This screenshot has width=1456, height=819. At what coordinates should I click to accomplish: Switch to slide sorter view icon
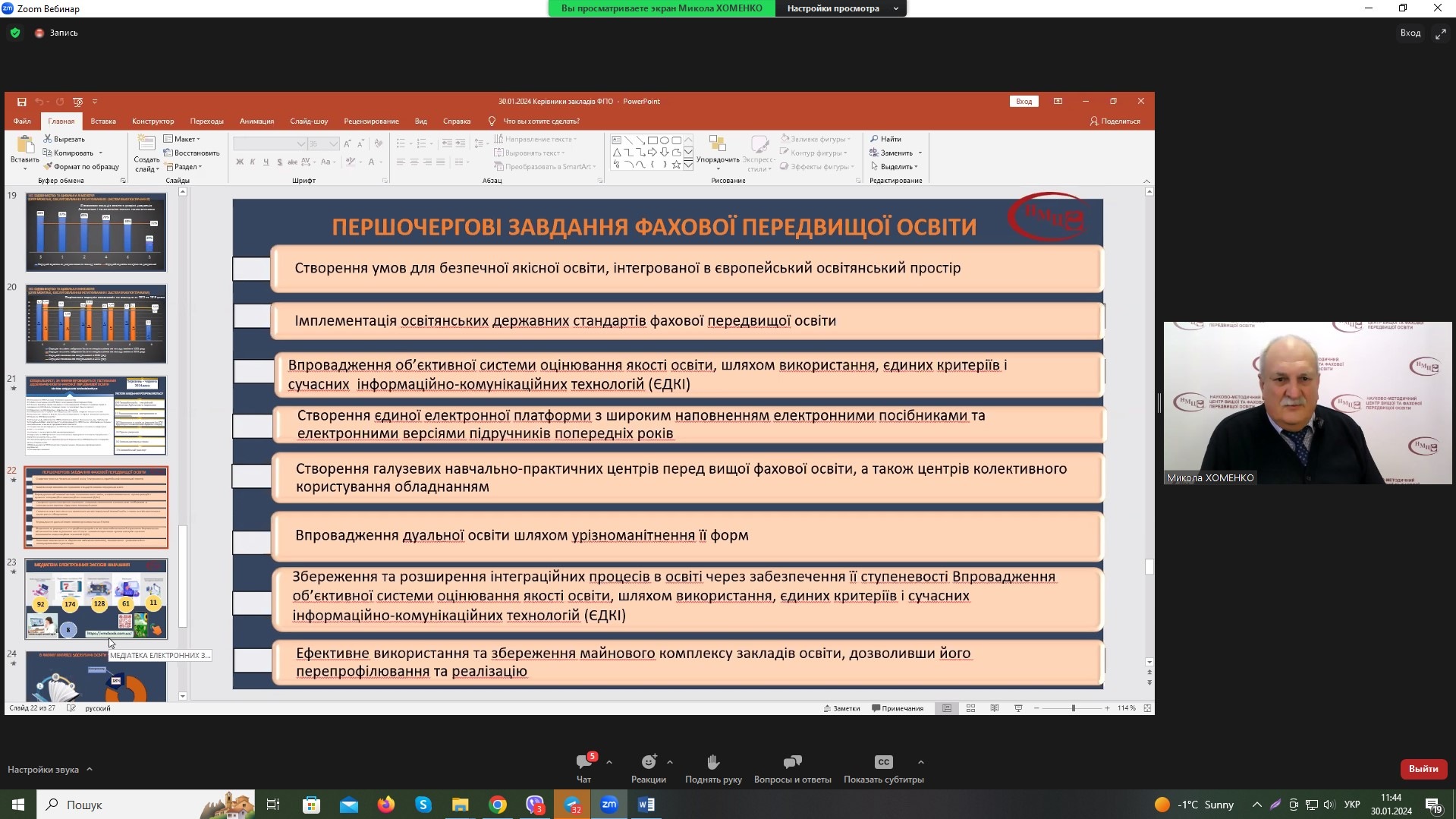(x=970, y=708)
